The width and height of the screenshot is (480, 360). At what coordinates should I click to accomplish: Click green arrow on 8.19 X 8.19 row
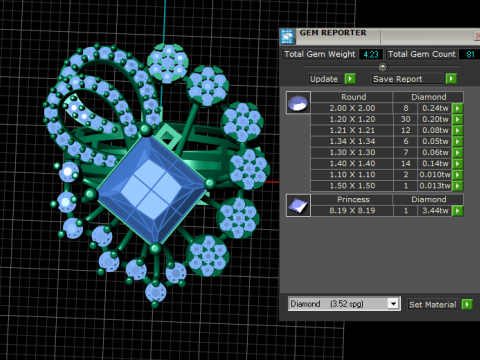tap(457, 211)
